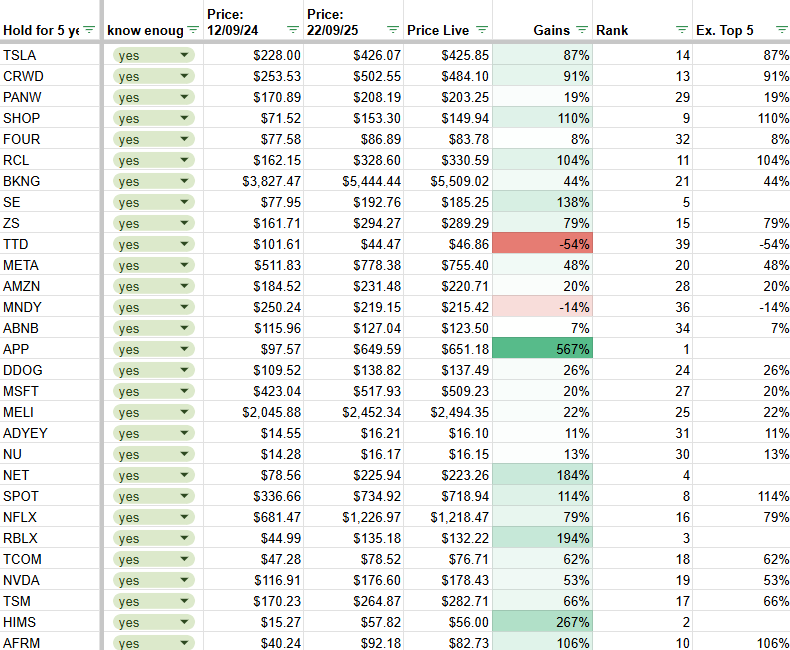Select rank 39 cell for TTD
Image resolution: width=790 pixels, height=650 pixels.
[642, 244]
